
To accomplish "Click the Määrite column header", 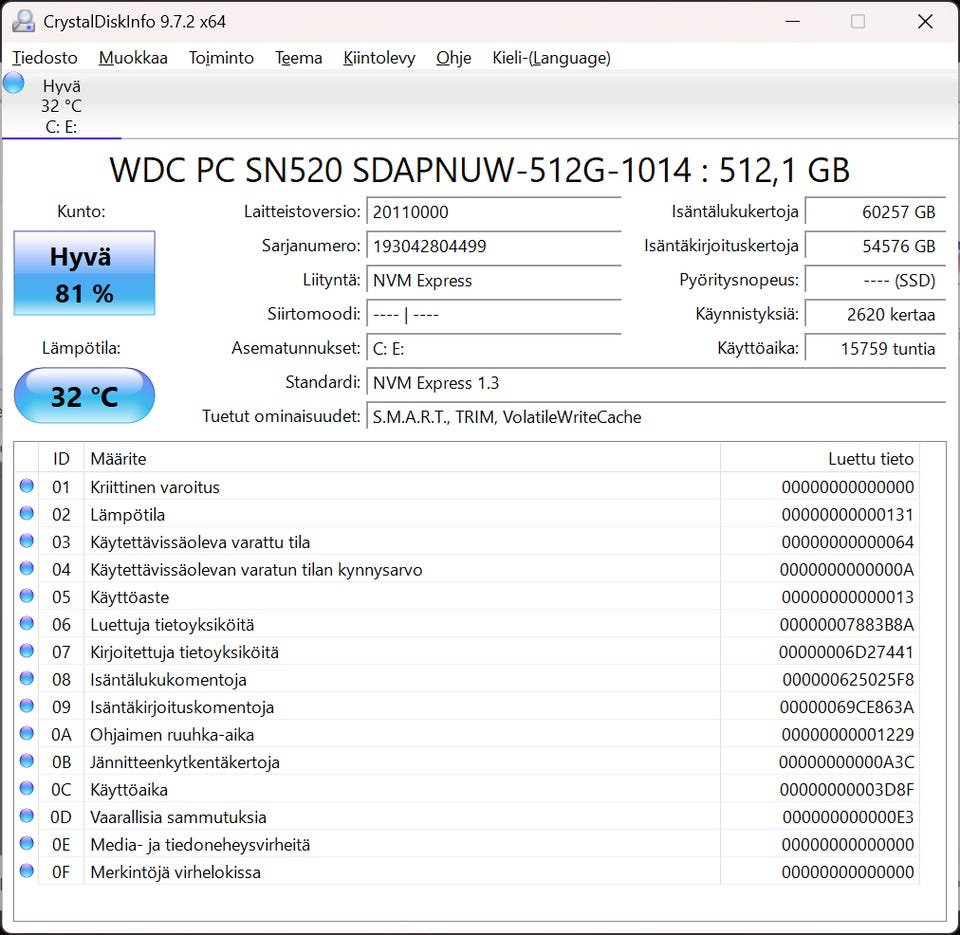I will 402,459.
